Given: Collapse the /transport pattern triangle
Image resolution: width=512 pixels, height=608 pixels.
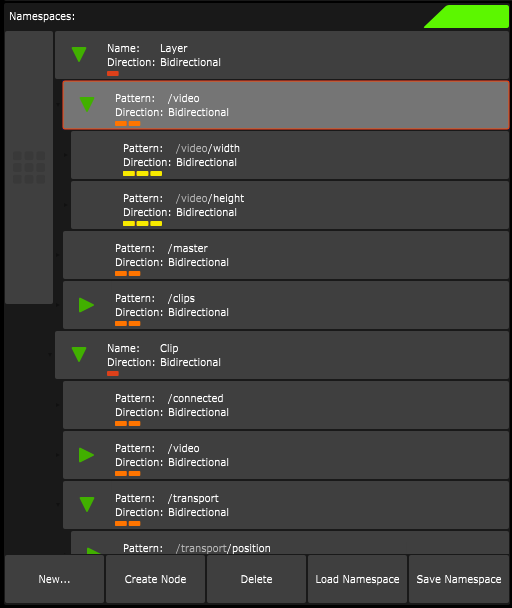Looking at the screenshot, I should click(x=87, y=504).
